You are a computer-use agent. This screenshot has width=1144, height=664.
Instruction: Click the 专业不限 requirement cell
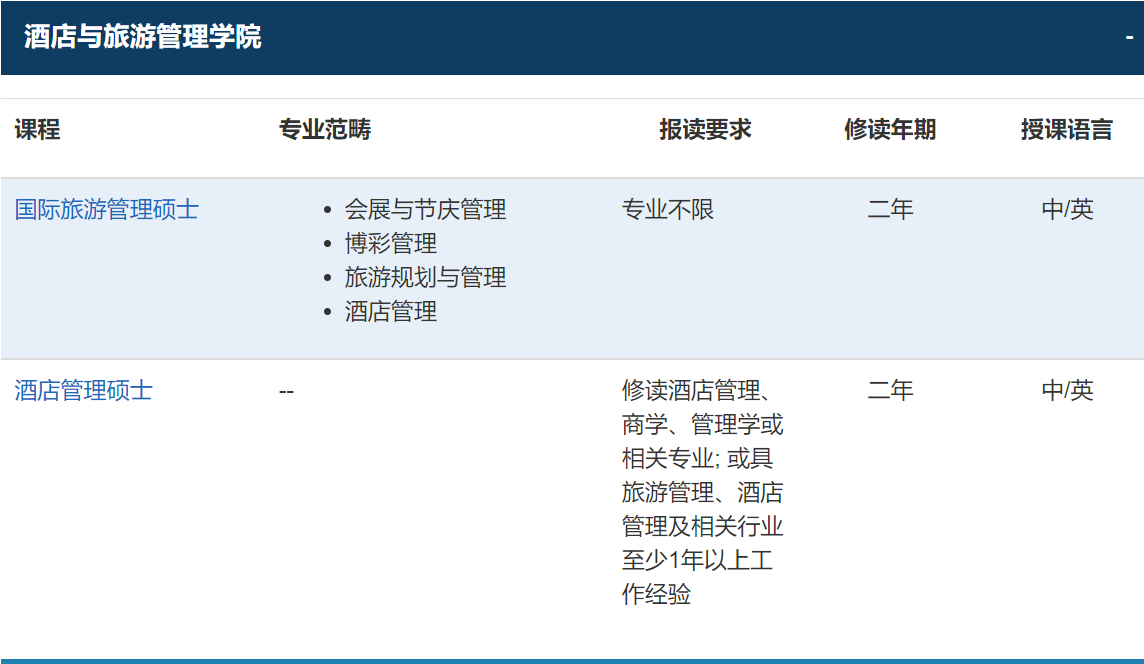click(668, 210)
